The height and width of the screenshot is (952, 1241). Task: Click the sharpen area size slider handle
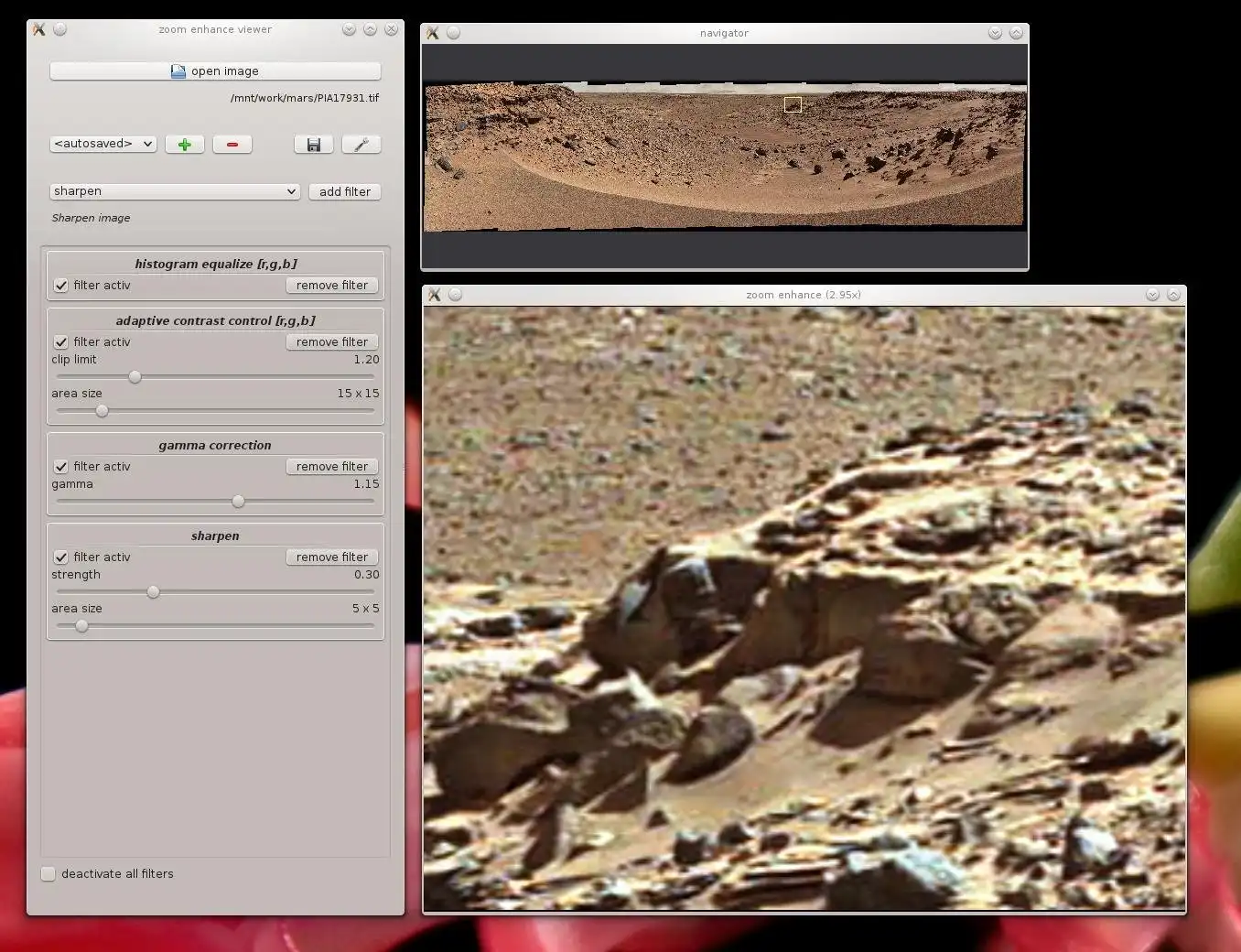coord(81,626)
